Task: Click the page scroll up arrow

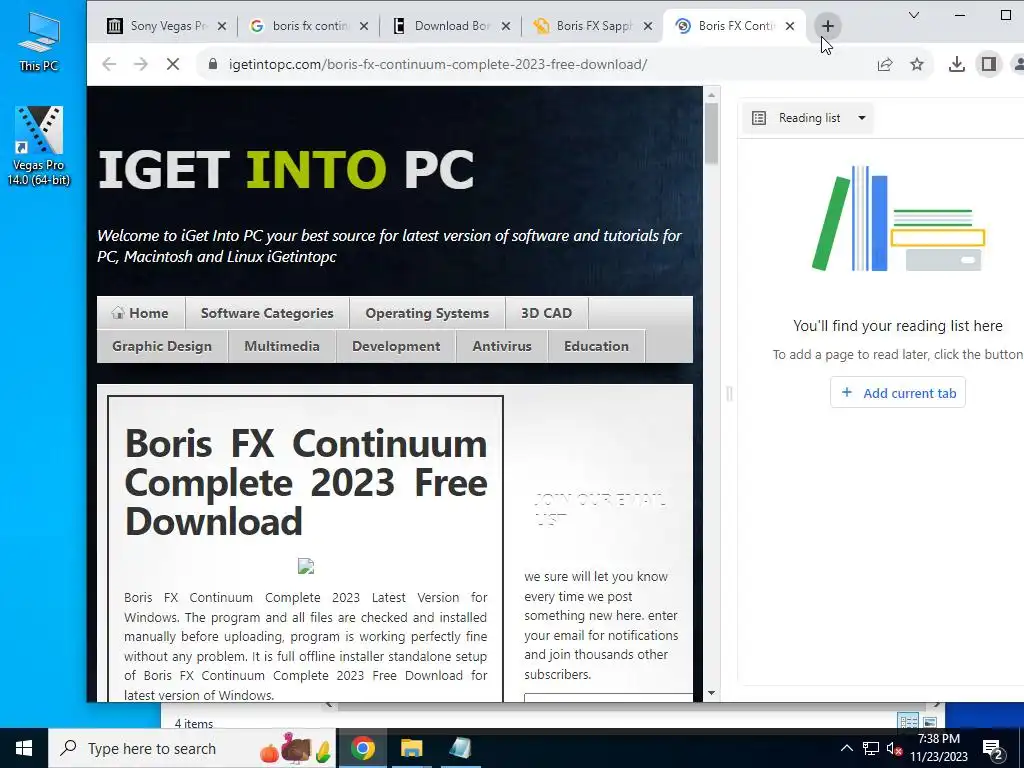Action: [x=711, y=95]
